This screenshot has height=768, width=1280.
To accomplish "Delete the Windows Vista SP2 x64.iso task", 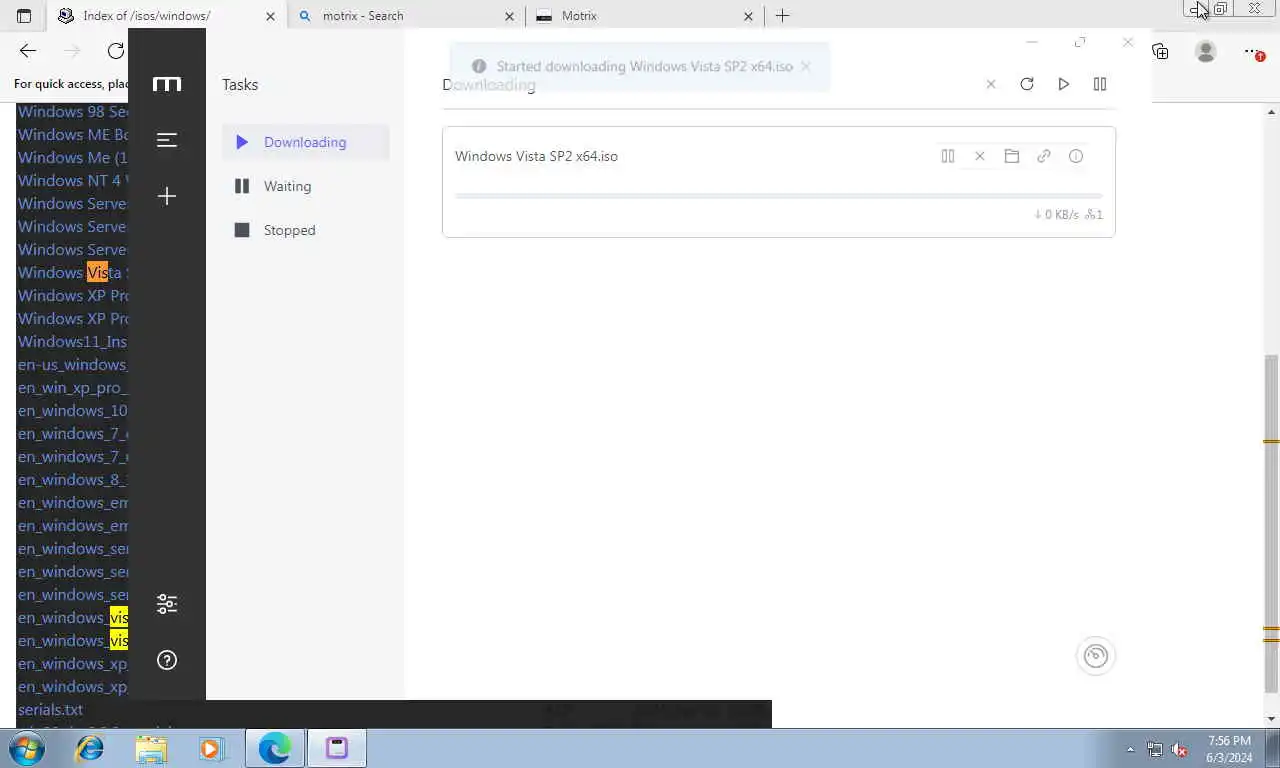I will coord(980,156).
